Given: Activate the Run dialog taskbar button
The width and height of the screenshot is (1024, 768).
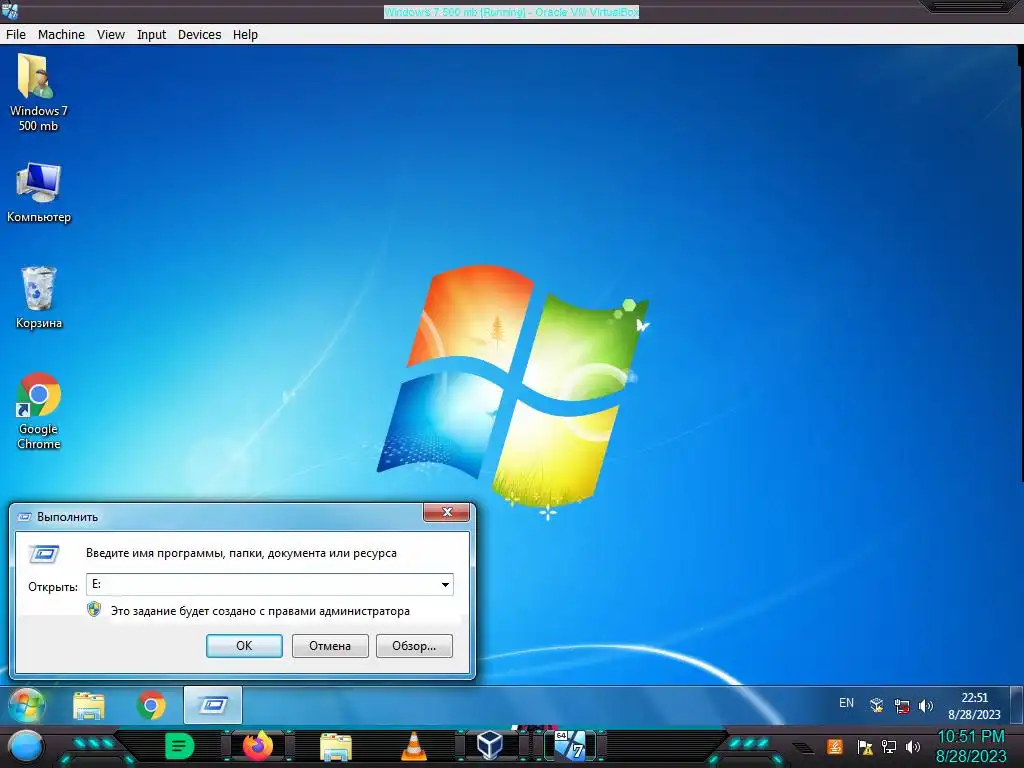Looking at the screenshot, I should pyautogui.click(x=213, y=705).
